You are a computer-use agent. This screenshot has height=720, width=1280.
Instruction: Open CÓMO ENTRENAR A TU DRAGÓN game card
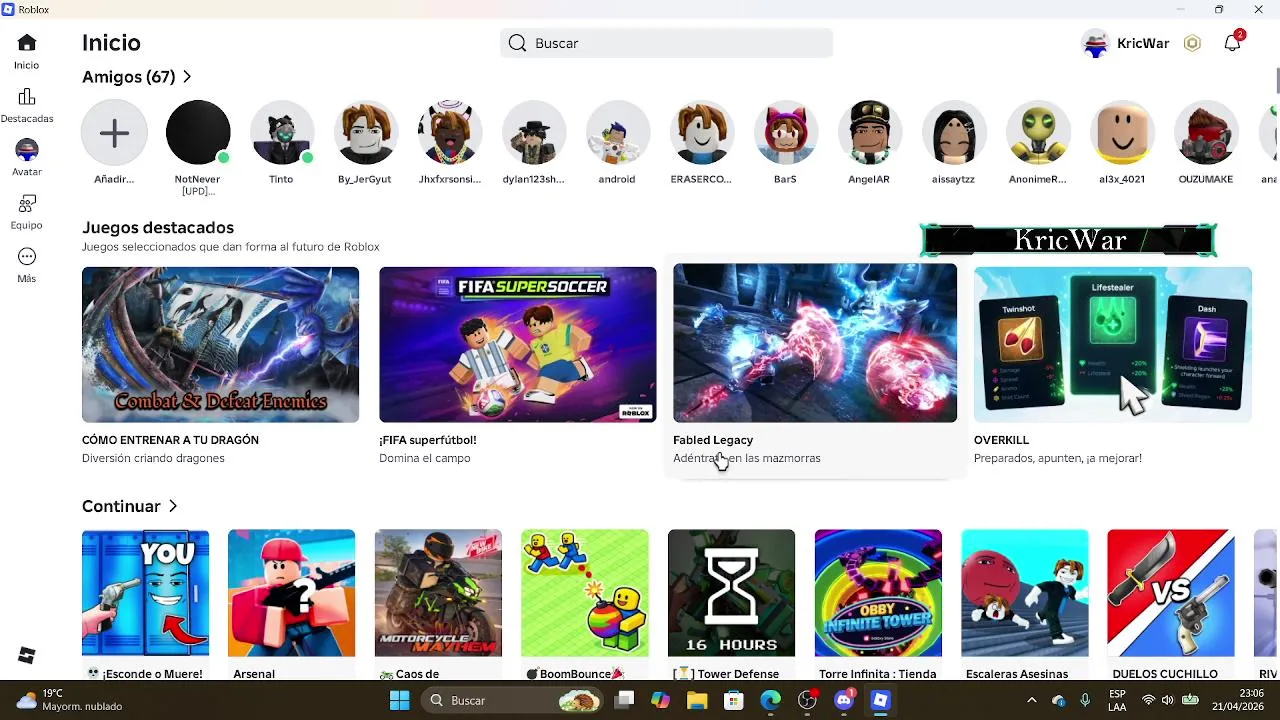(220, 365)
